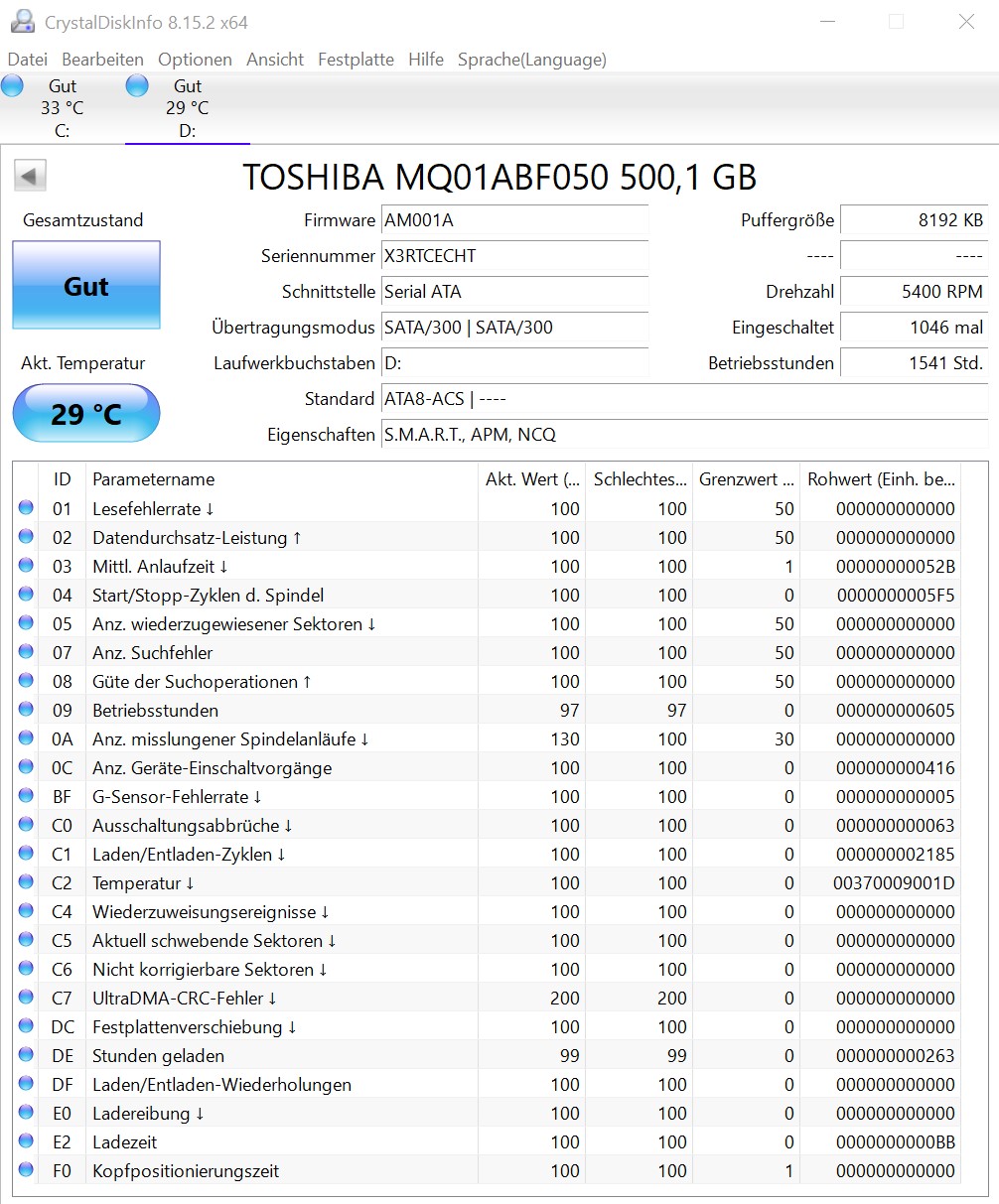
Task: Click status orb for Wiederzuweisungsereignisse row
Action: point(26,912)
